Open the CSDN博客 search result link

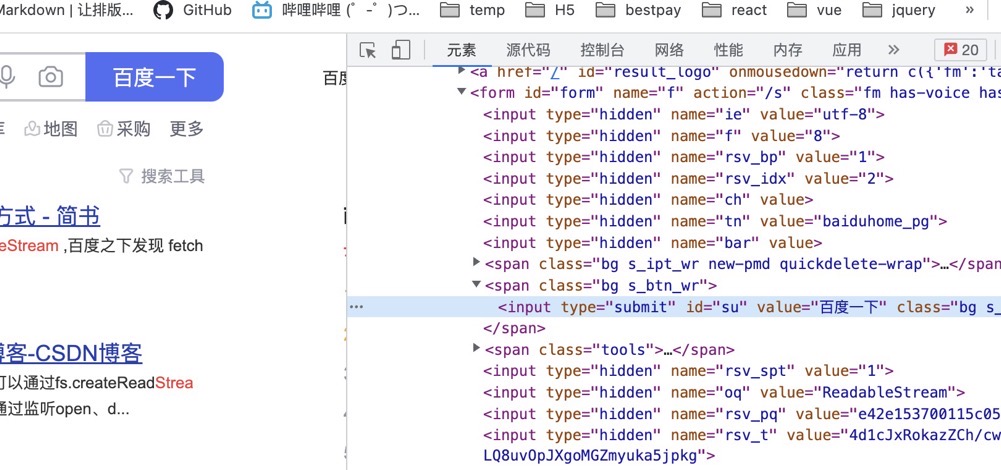point(71,353)
